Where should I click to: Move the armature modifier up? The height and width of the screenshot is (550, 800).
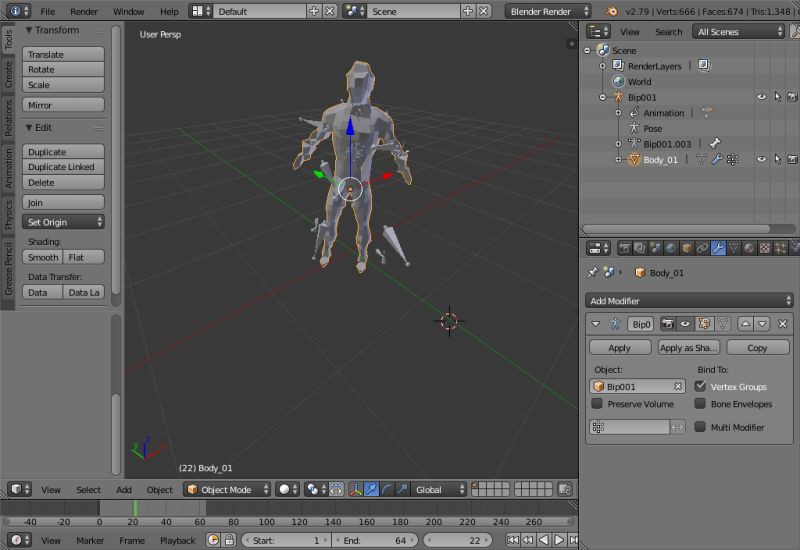coord(745,323)
